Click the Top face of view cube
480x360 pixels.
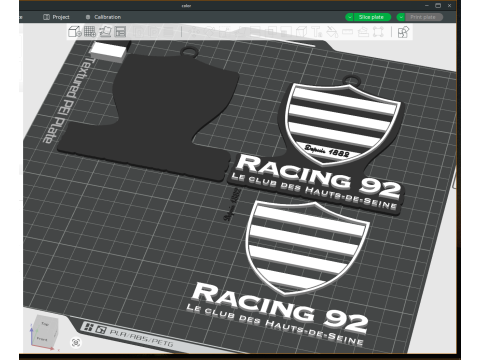[x=45, y=324]
